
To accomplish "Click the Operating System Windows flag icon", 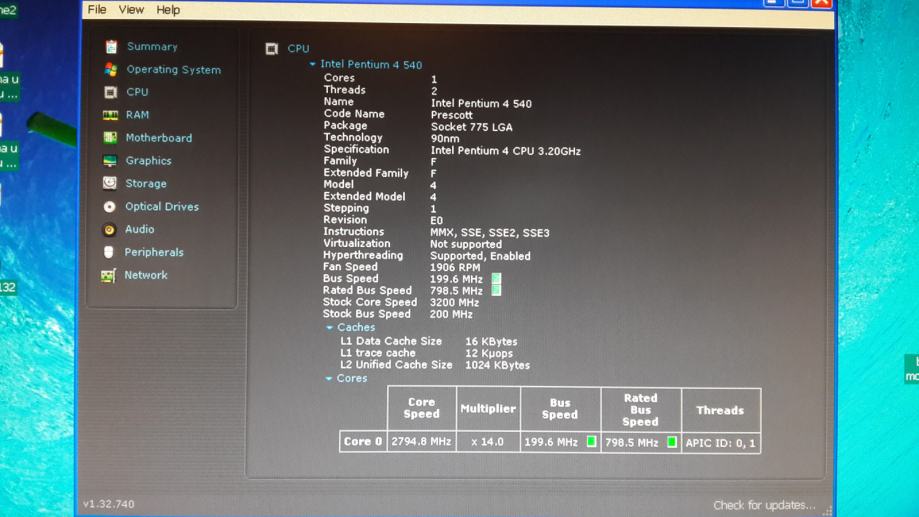I will tap(111, 70).
